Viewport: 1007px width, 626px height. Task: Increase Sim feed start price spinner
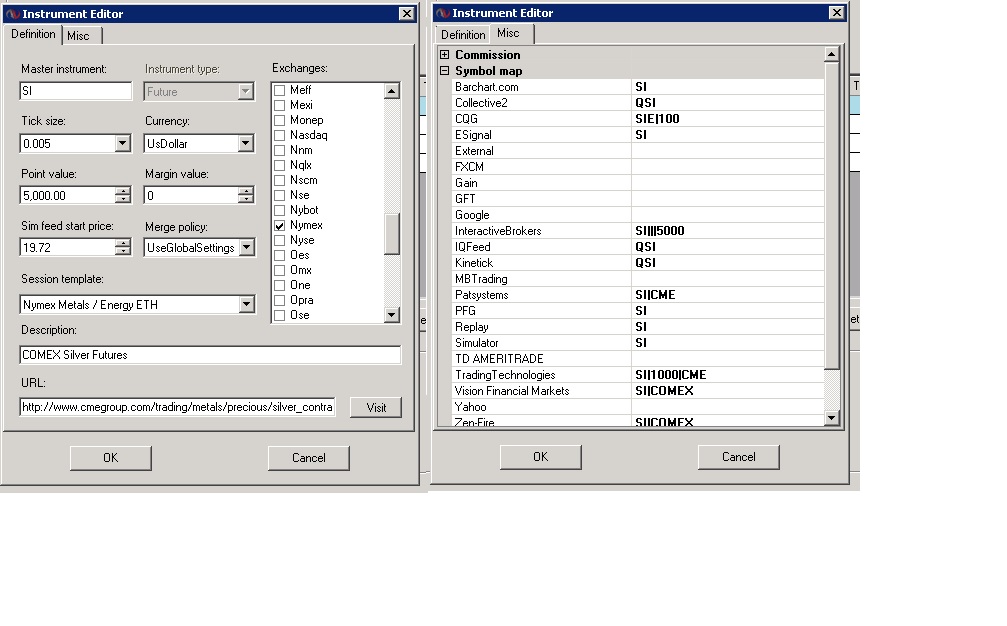pyautogui.click(x=123, y=243)
